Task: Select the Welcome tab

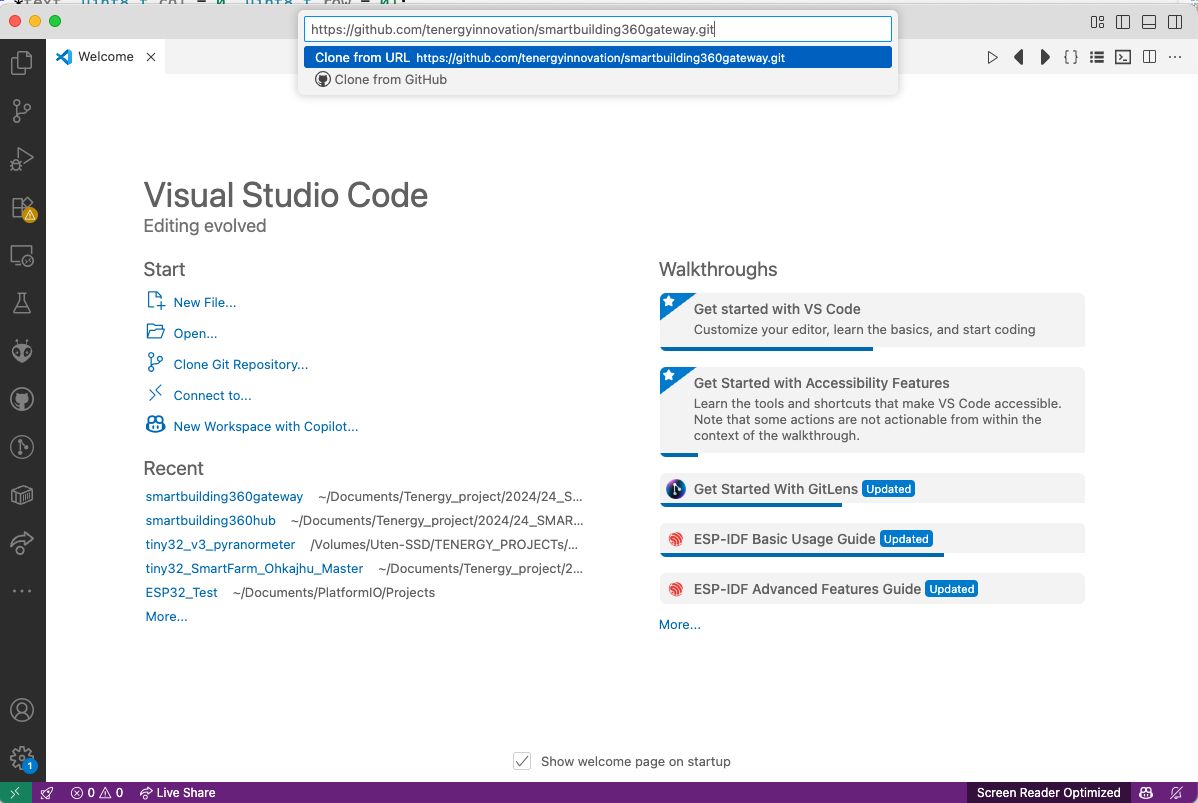Action: point(105,57)
